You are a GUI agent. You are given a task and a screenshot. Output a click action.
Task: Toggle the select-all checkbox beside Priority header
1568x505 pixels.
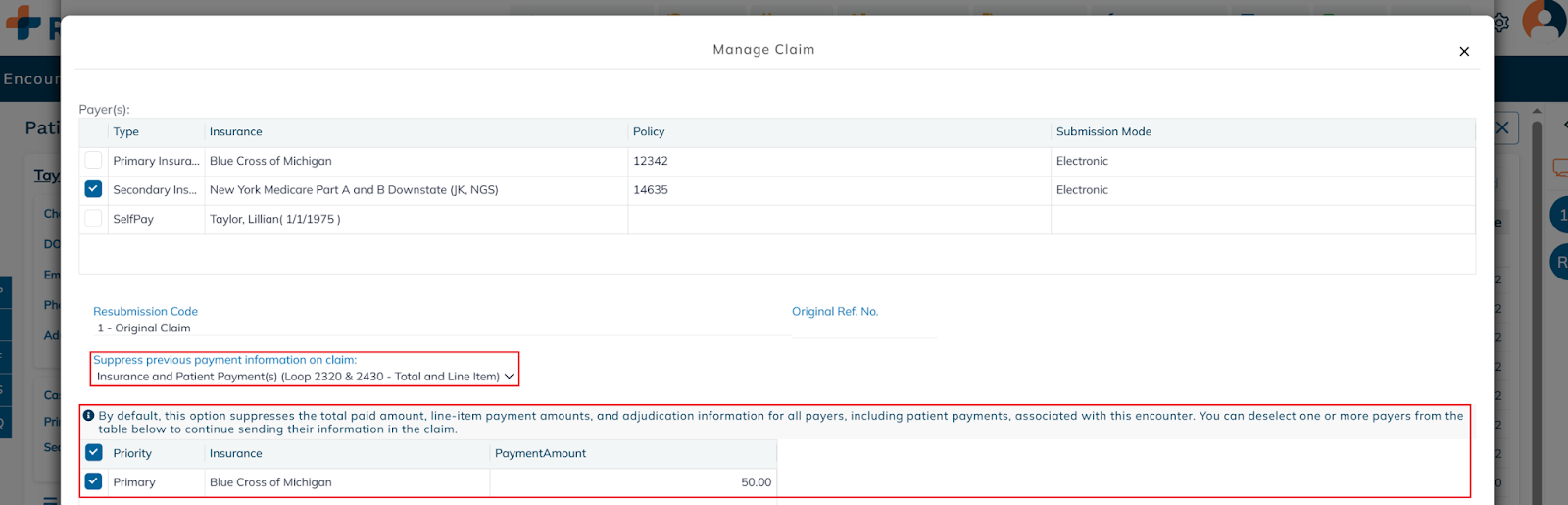tap(93, 453)
